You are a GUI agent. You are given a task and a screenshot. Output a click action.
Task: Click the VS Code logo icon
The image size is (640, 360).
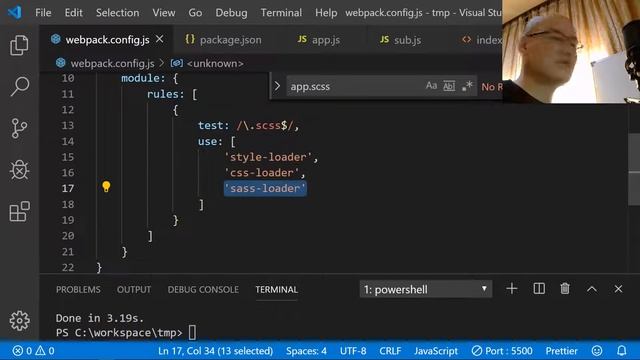(x=15, y=12)
